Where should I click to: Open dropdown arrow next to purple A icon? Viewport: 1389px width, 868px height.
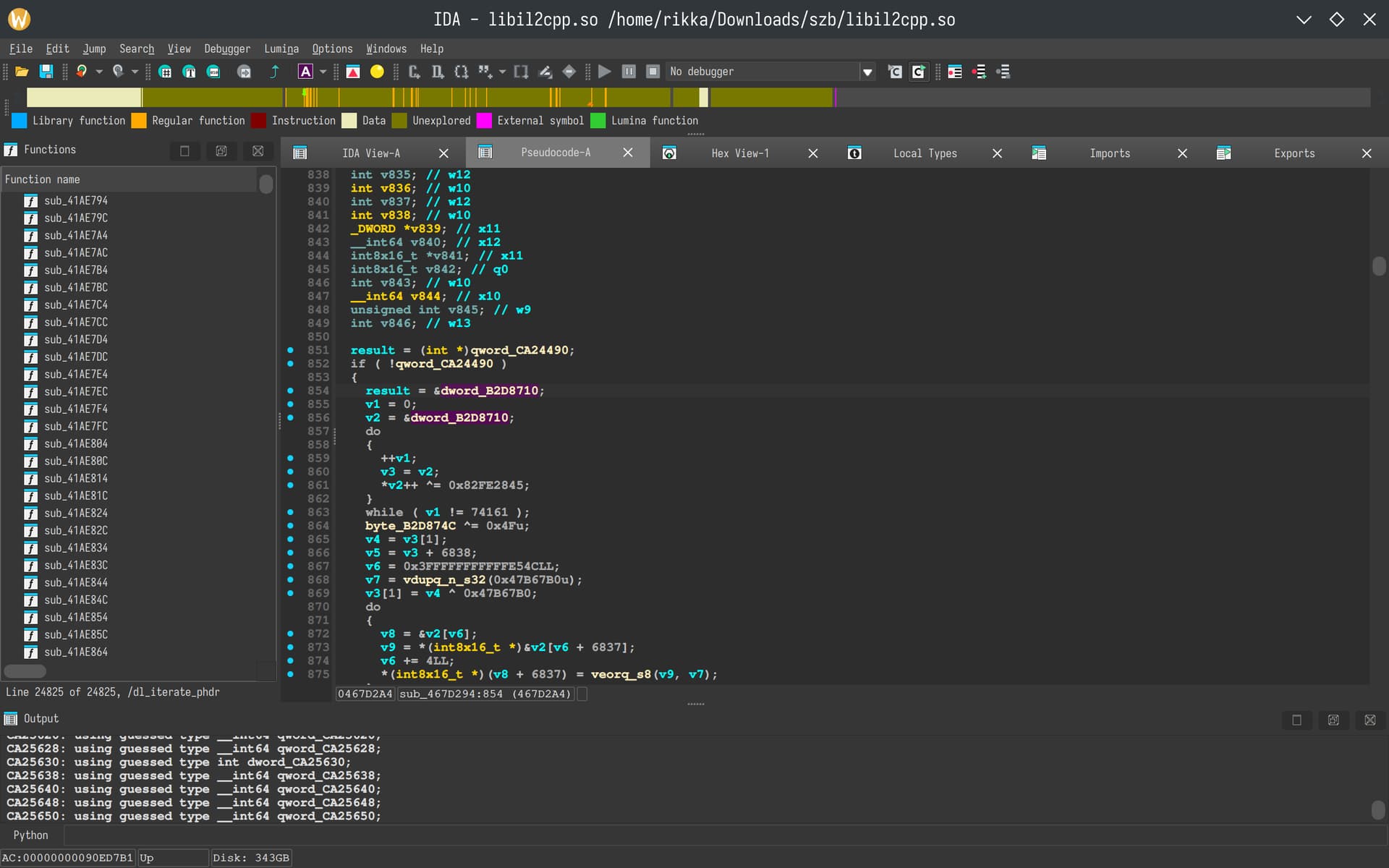pyautogui.click(x=323, y=72)
